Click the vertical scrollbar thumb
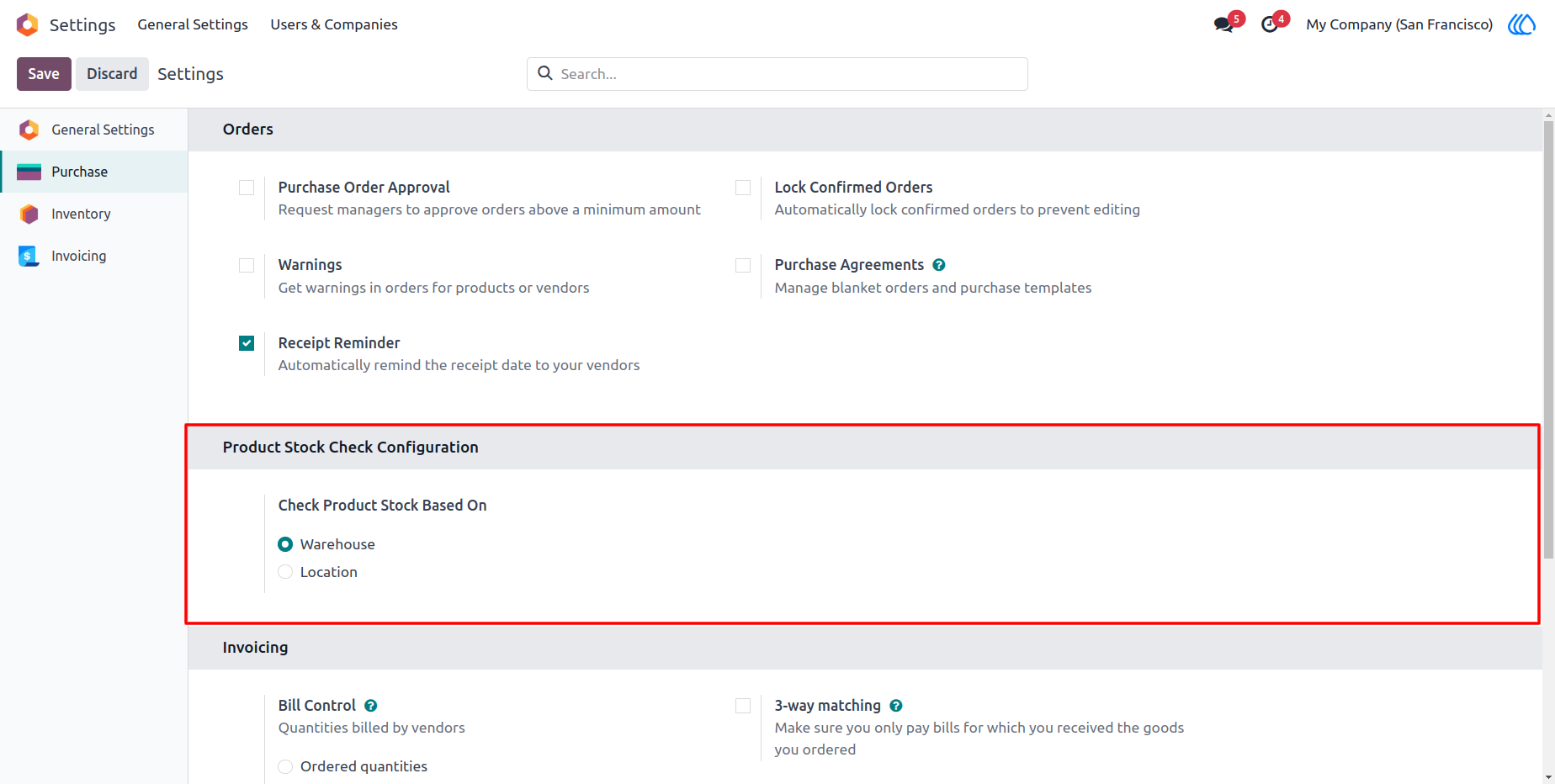This screenshot has height=784, width=1555. (1548, 340)
